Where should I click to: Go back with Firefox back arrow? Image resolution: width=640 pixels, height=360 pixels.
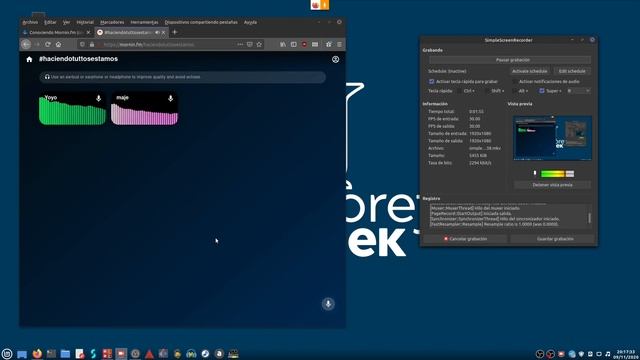click(26, 44)
